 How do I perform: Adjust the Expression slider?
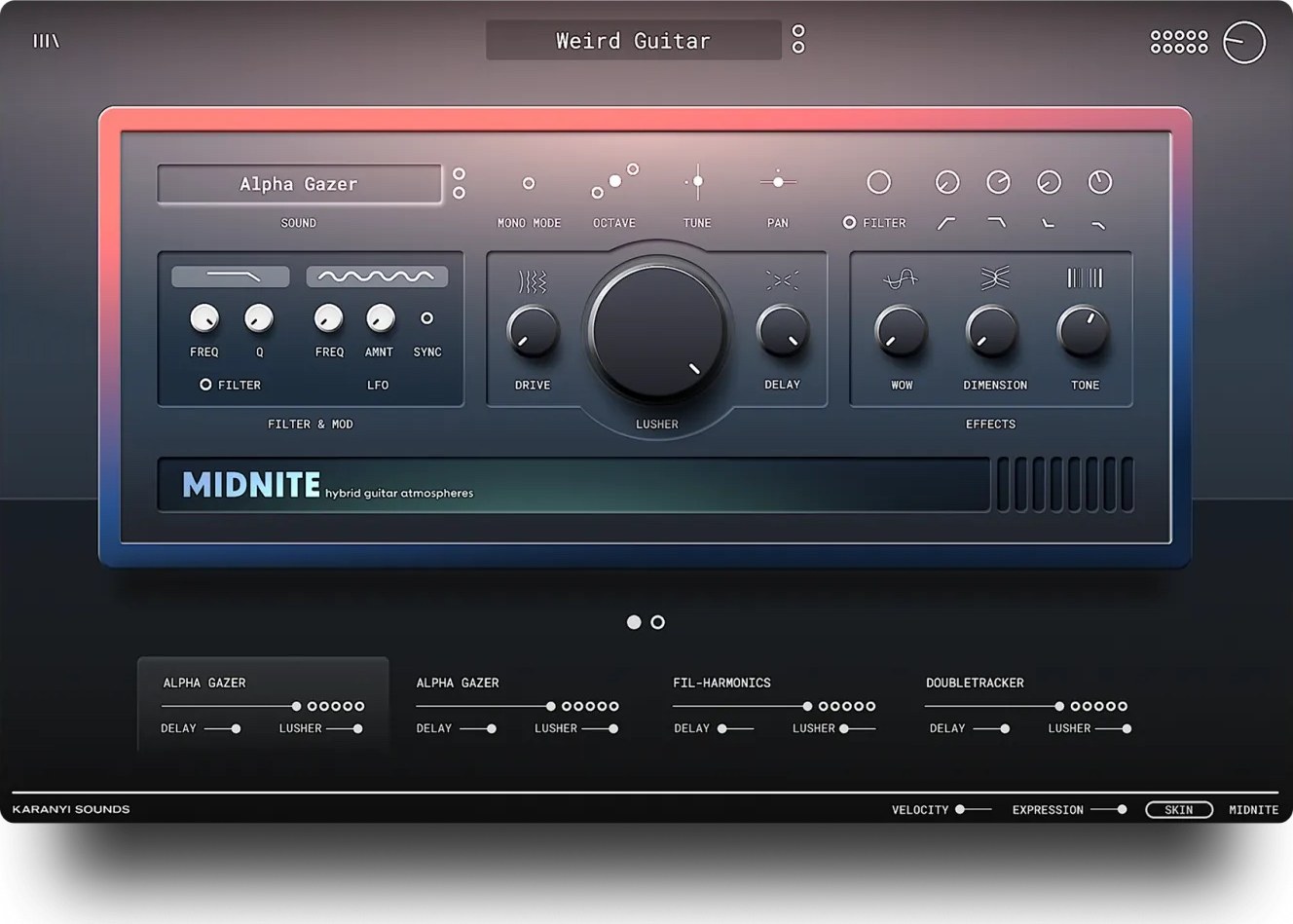pyautogui.click(x=1109, y=809)
